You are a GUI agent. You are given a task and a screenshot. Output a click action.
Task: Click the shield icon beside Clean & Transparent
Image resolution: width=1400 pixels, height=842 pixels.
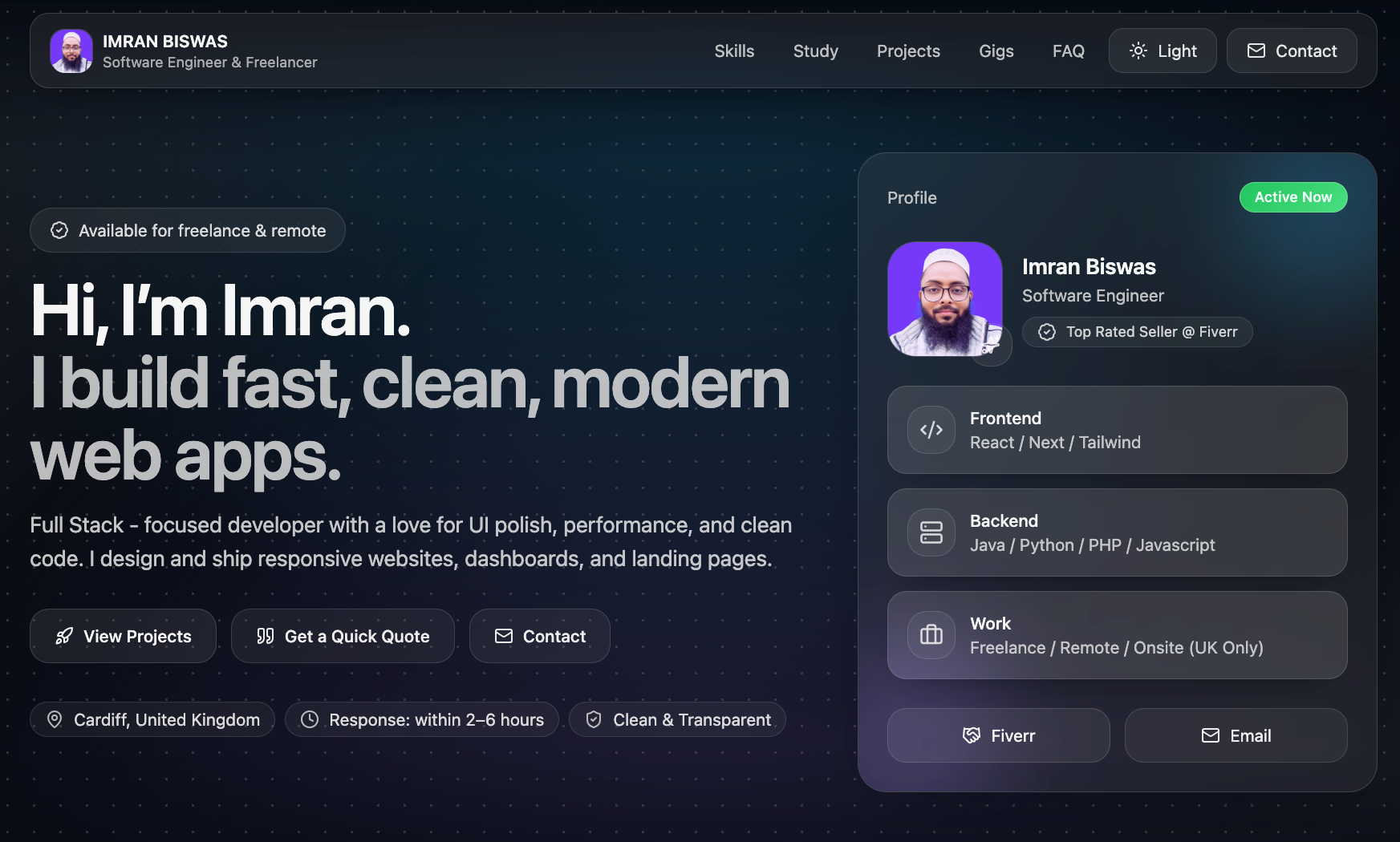pyautogui.click(x=594, y=719)
